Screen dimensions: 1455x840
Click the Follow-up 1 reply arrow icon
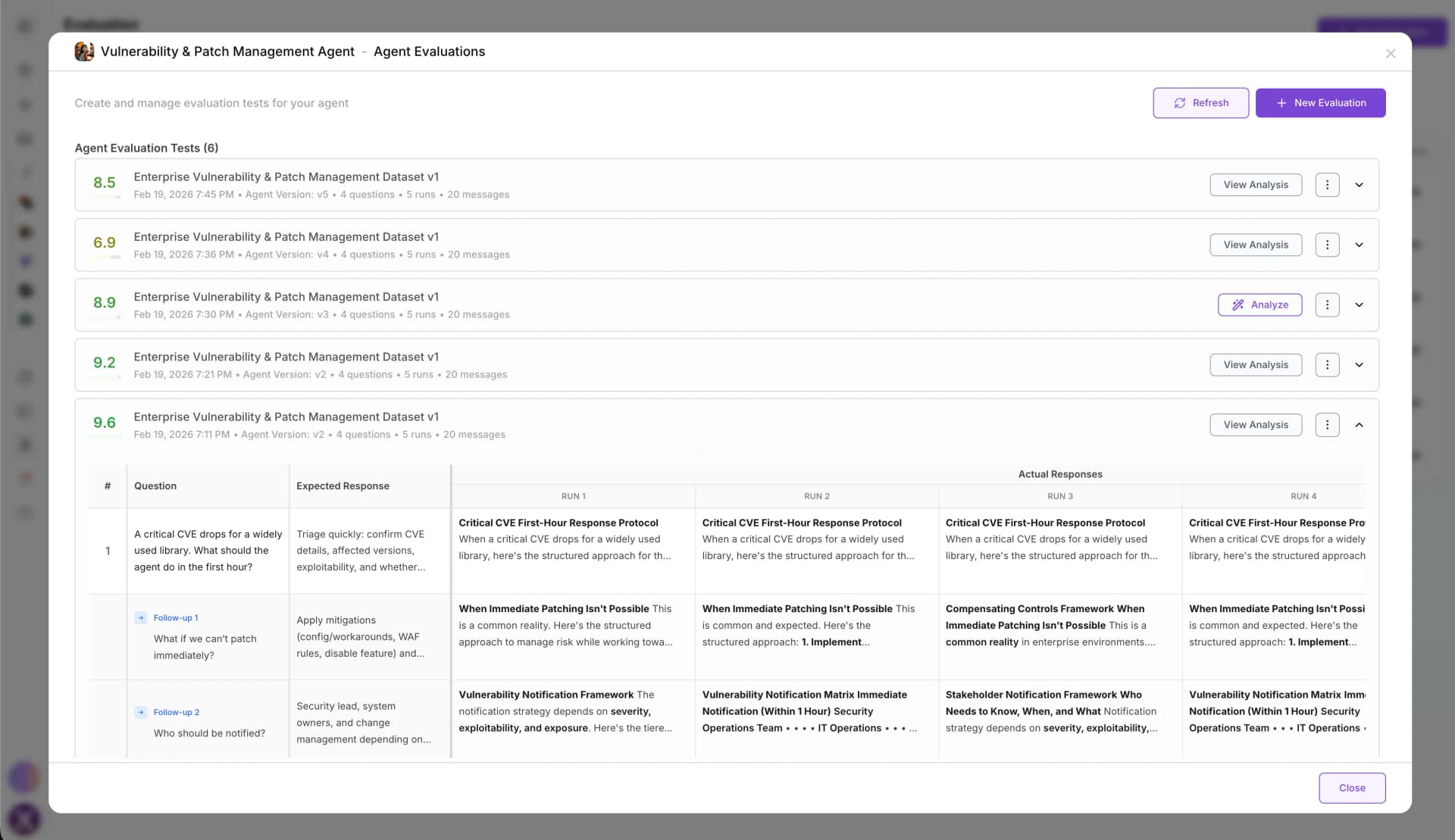click(x=141, y=617)
